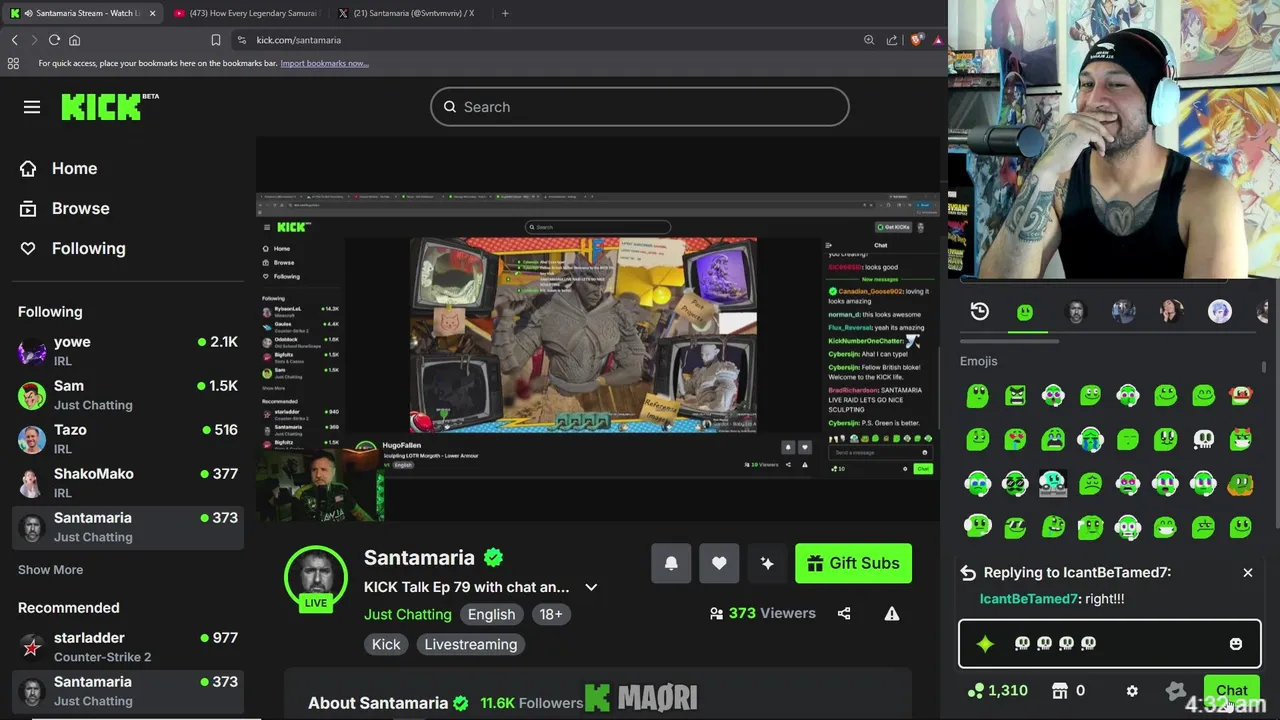This screenshot has width=1280, height=720.
Task: Share the stream via share icon
Action: pos(844,613)
